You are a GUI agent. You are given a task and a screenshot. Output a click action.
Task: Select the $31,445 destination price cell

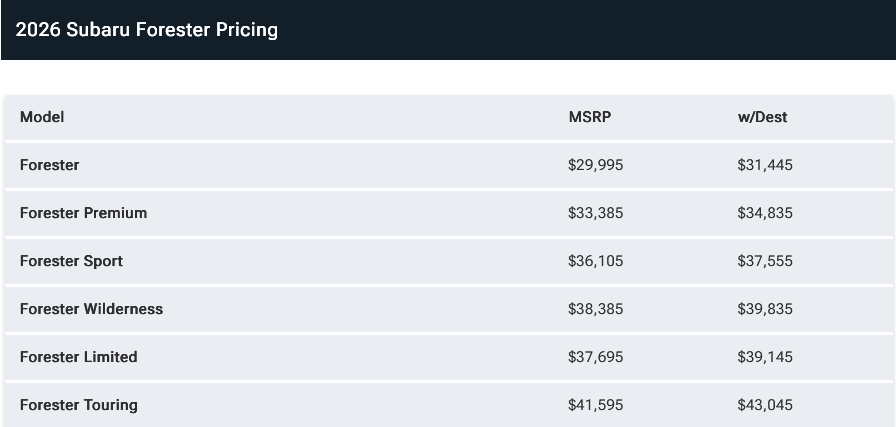(x=765, y=165)
